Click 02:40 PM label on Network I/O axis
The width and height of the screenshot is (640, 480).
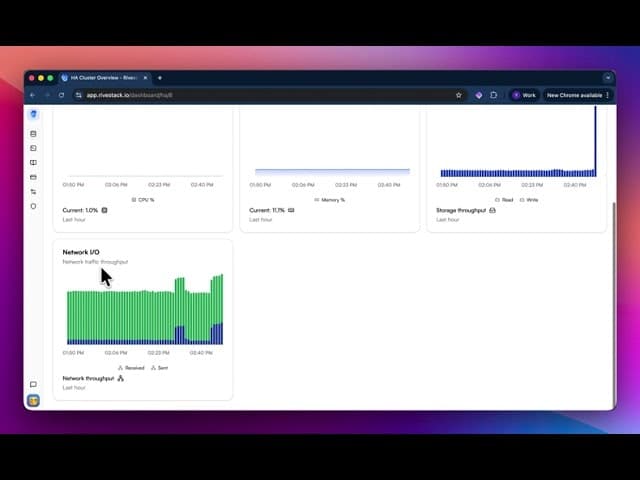(x=201, y=353)
